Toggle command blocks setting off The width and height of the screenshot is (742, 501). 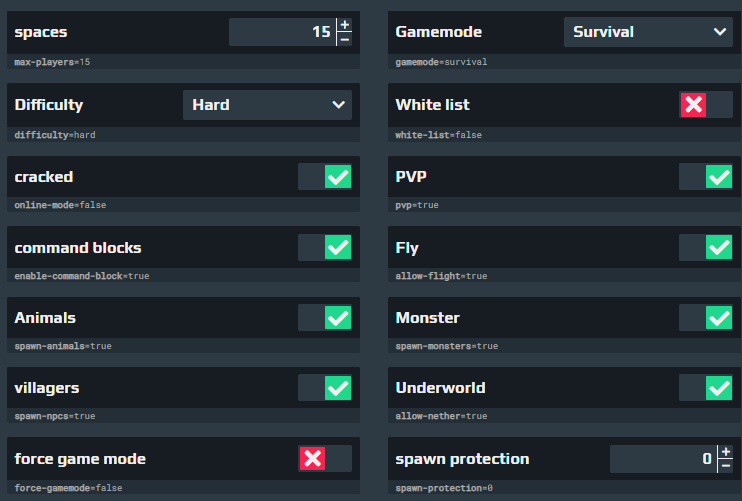pyautogui.click(x=325, y=247)
